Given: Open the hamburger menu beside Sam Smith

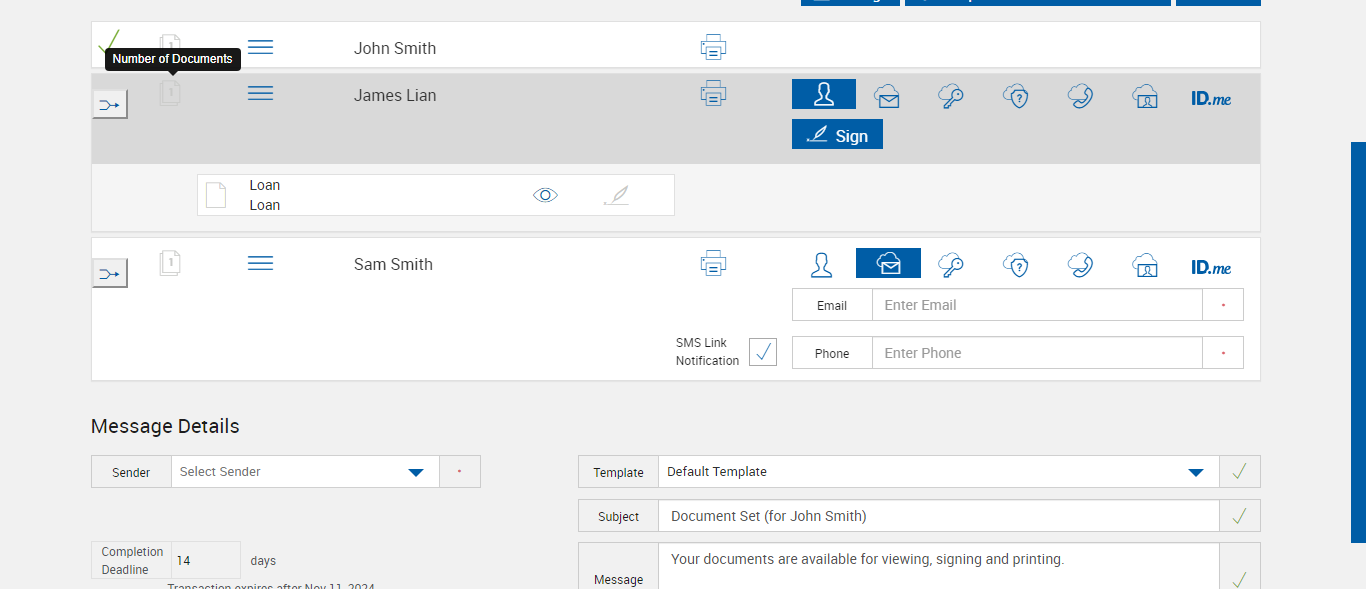Looking at the screenshot, I should [x=260, y=263].
